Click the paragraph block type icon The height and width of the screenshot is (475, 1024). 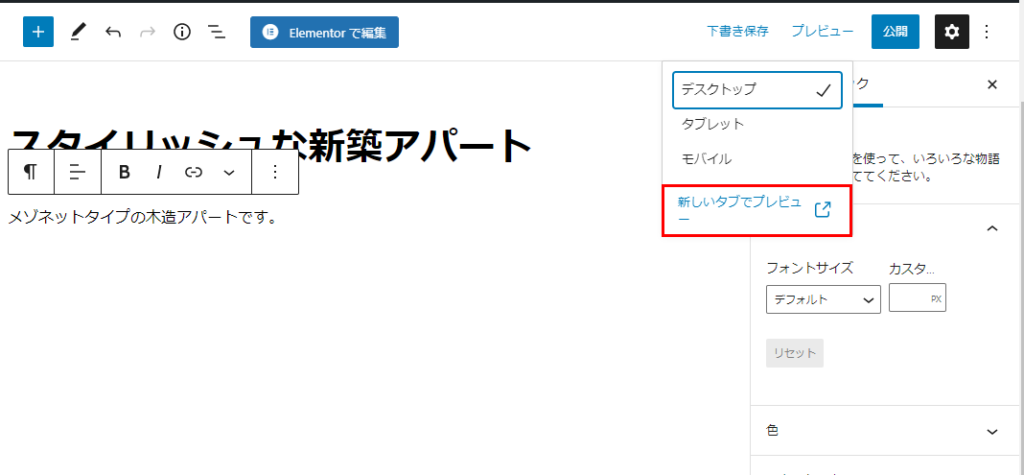click(x=31, y=172)
